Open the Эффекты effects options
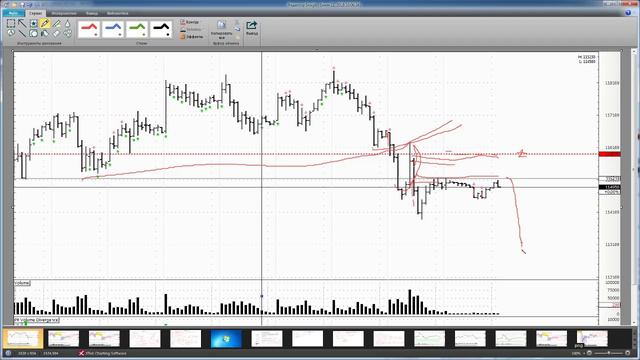 (192, 36)
